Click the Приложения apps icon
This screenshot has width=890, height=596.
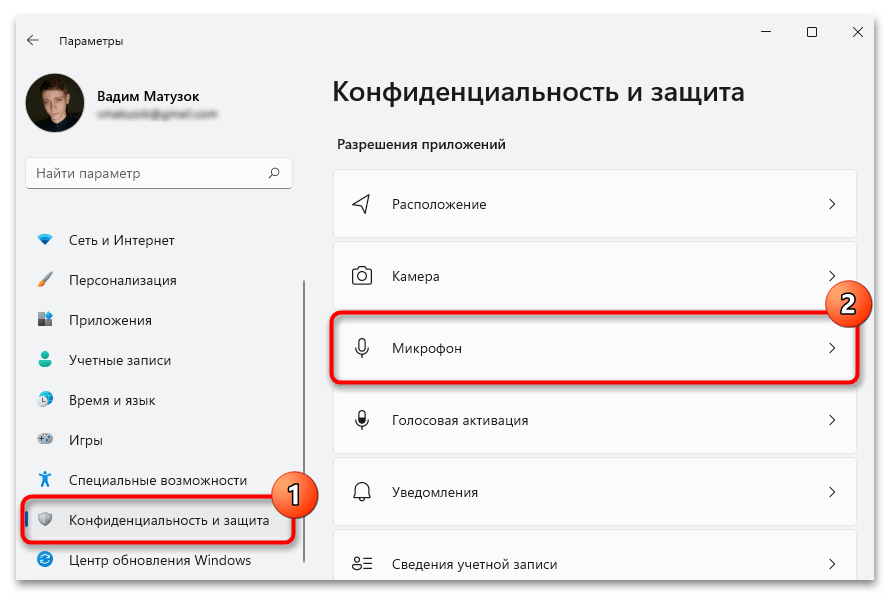pyautogui.click(x=45, y=320)
